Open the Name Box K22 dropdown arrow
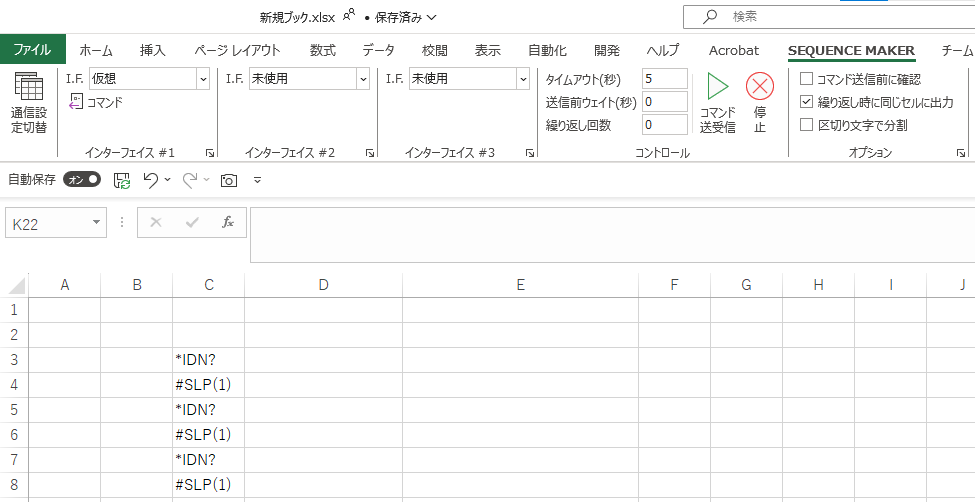This screenshot has width=975, height=502. coord(96,223)
